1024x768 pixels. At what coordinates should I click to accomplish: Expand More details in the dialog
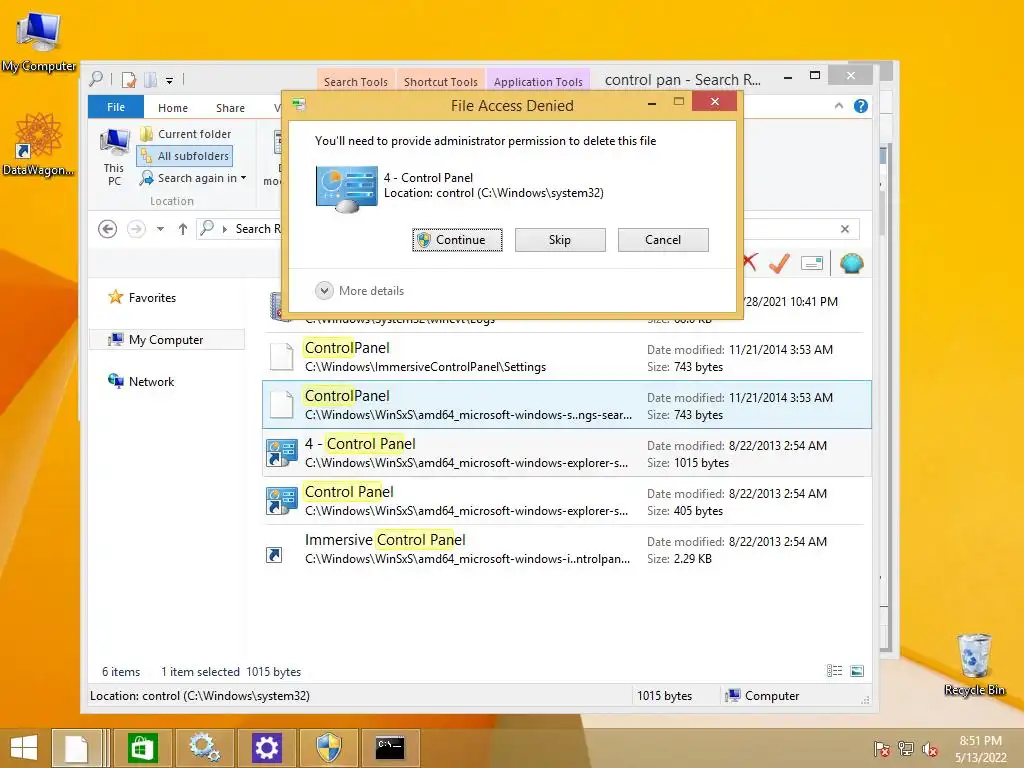[360, 291]
